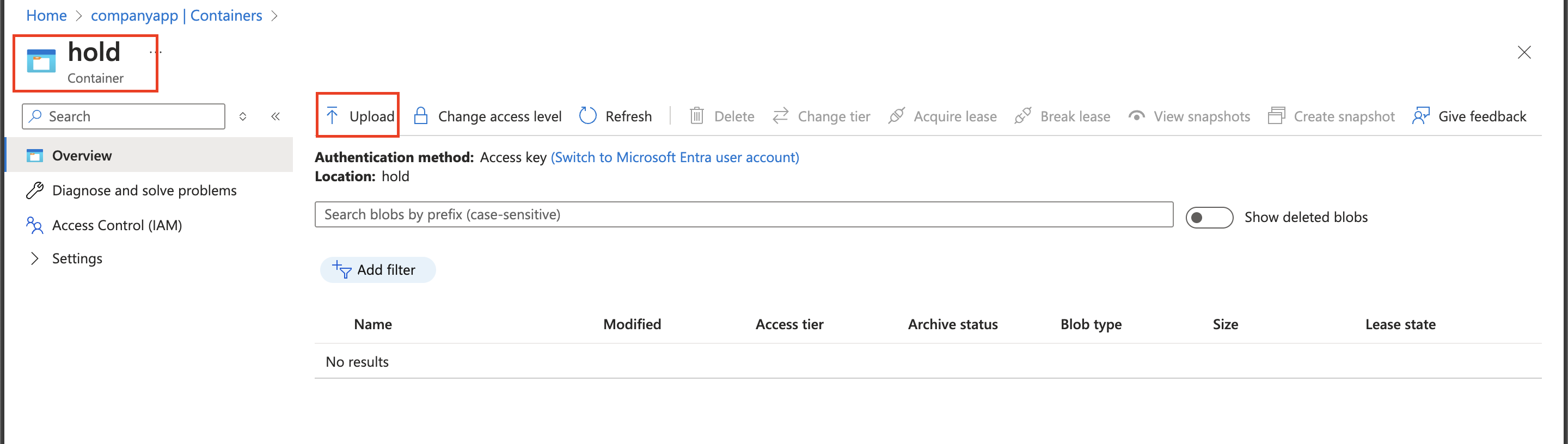Click the Break lease toolbar label
1568x444 pixels.
point(1075,116)
